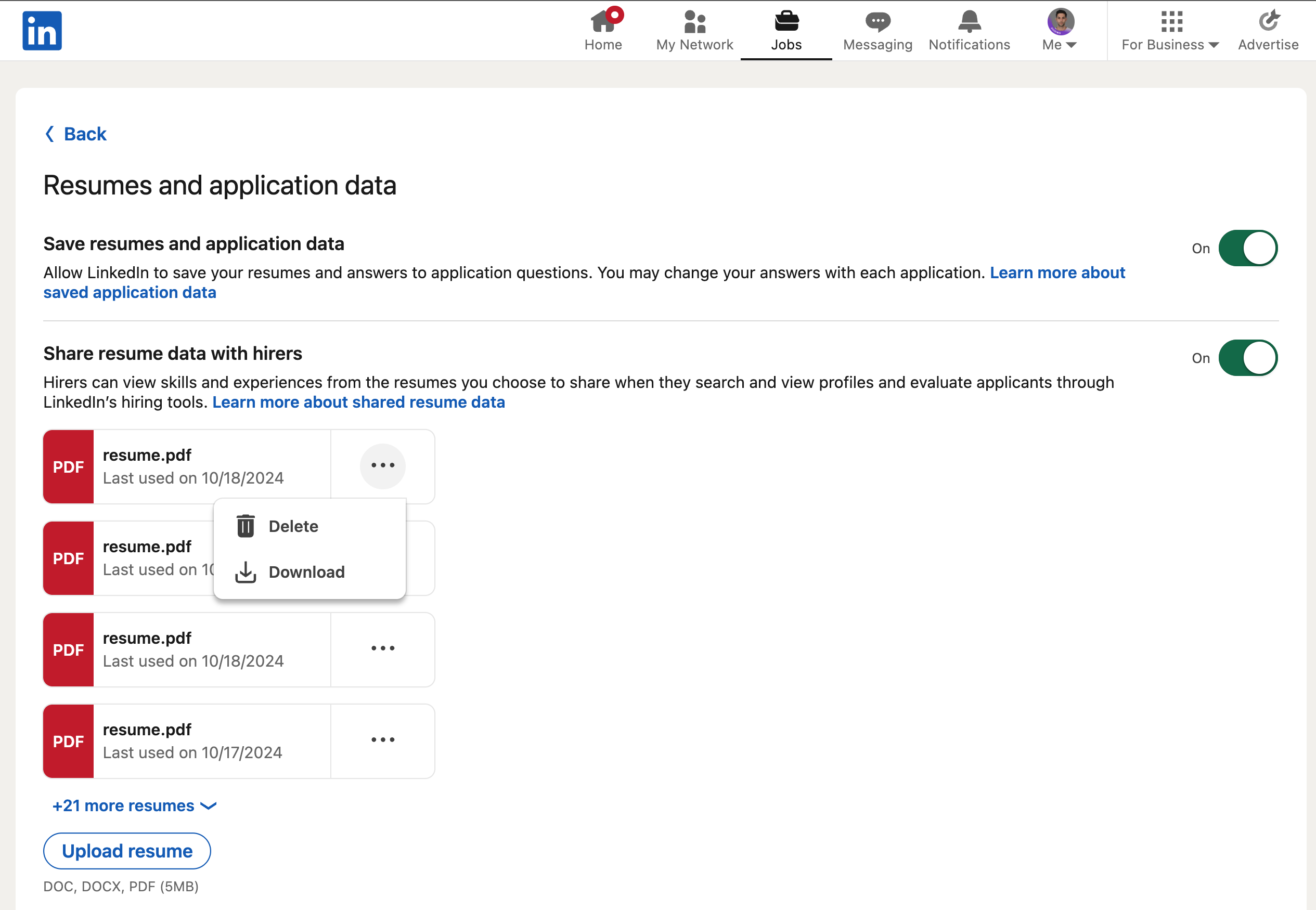Screen dimensions: 1316x910
Task: Open Notifications bell
Action: 970,31
